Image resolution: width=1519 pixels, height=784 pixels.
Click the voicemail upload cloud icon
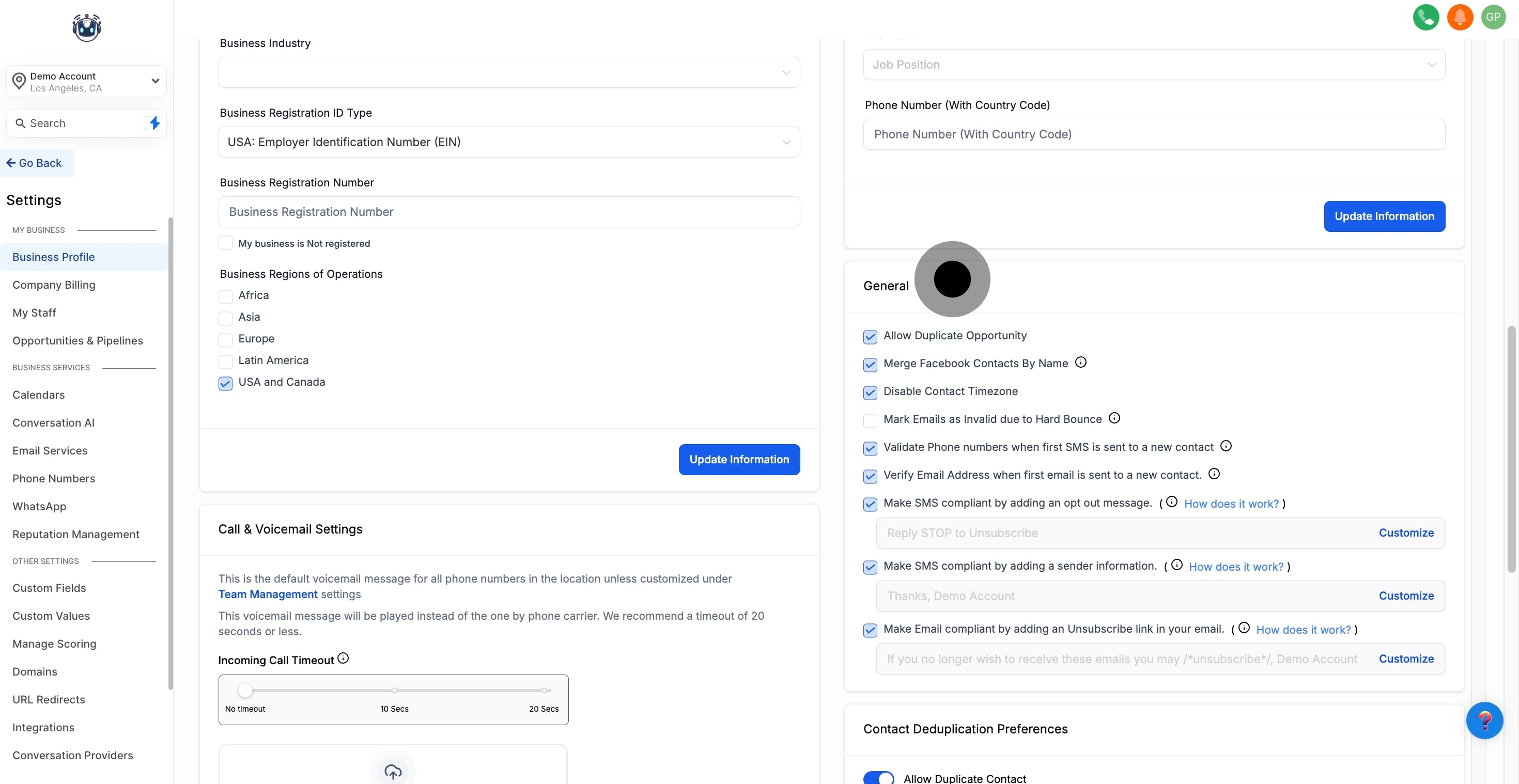pyautogui.click(x=393, y=771)
